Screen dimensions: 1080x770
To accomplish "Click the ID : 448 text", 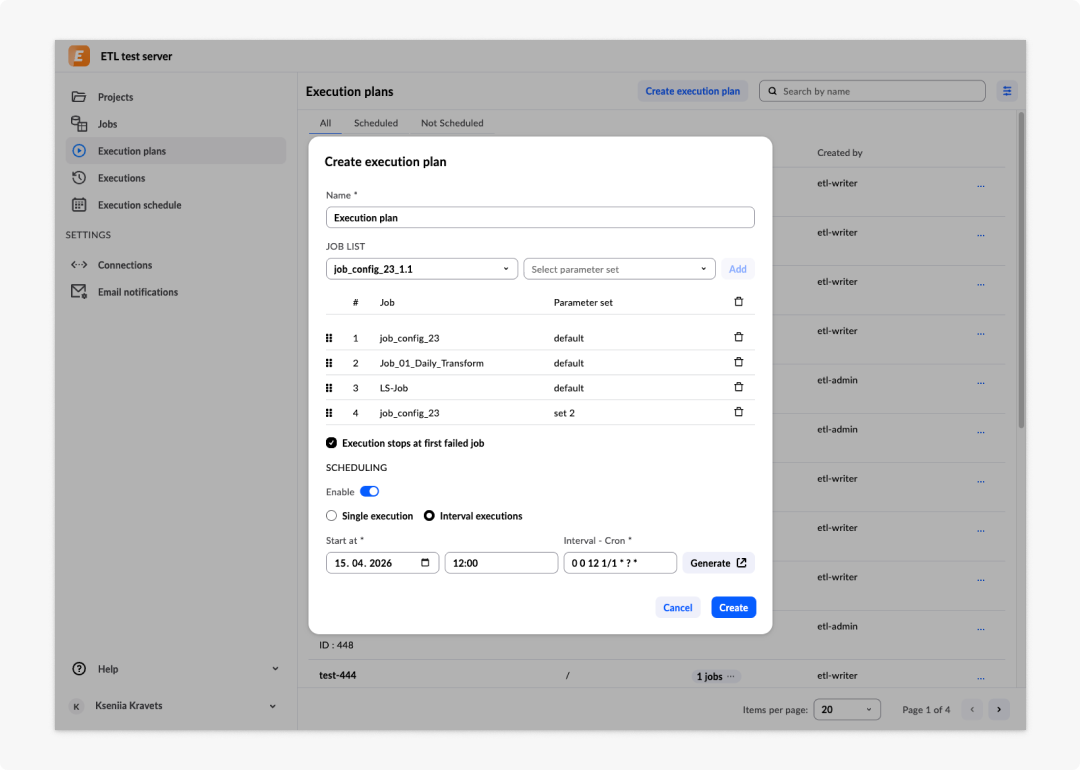I will (336, 645).
